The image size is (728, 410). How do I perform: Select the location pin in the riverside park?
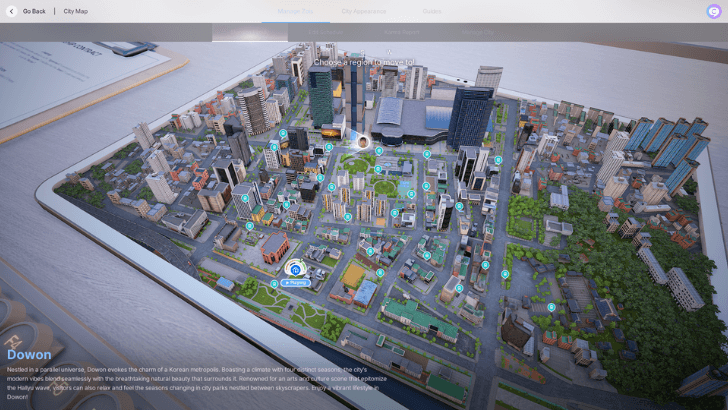coord(276,286)
